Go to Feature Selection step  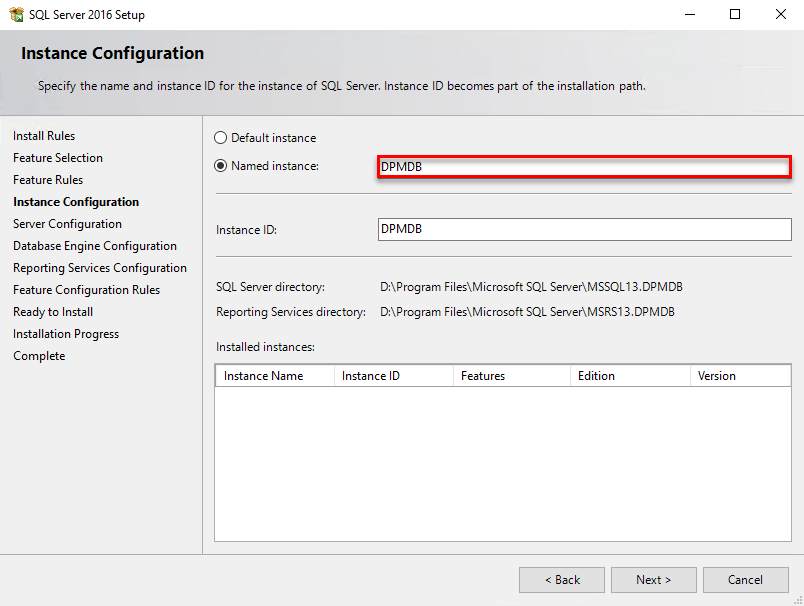pos(58,158)
